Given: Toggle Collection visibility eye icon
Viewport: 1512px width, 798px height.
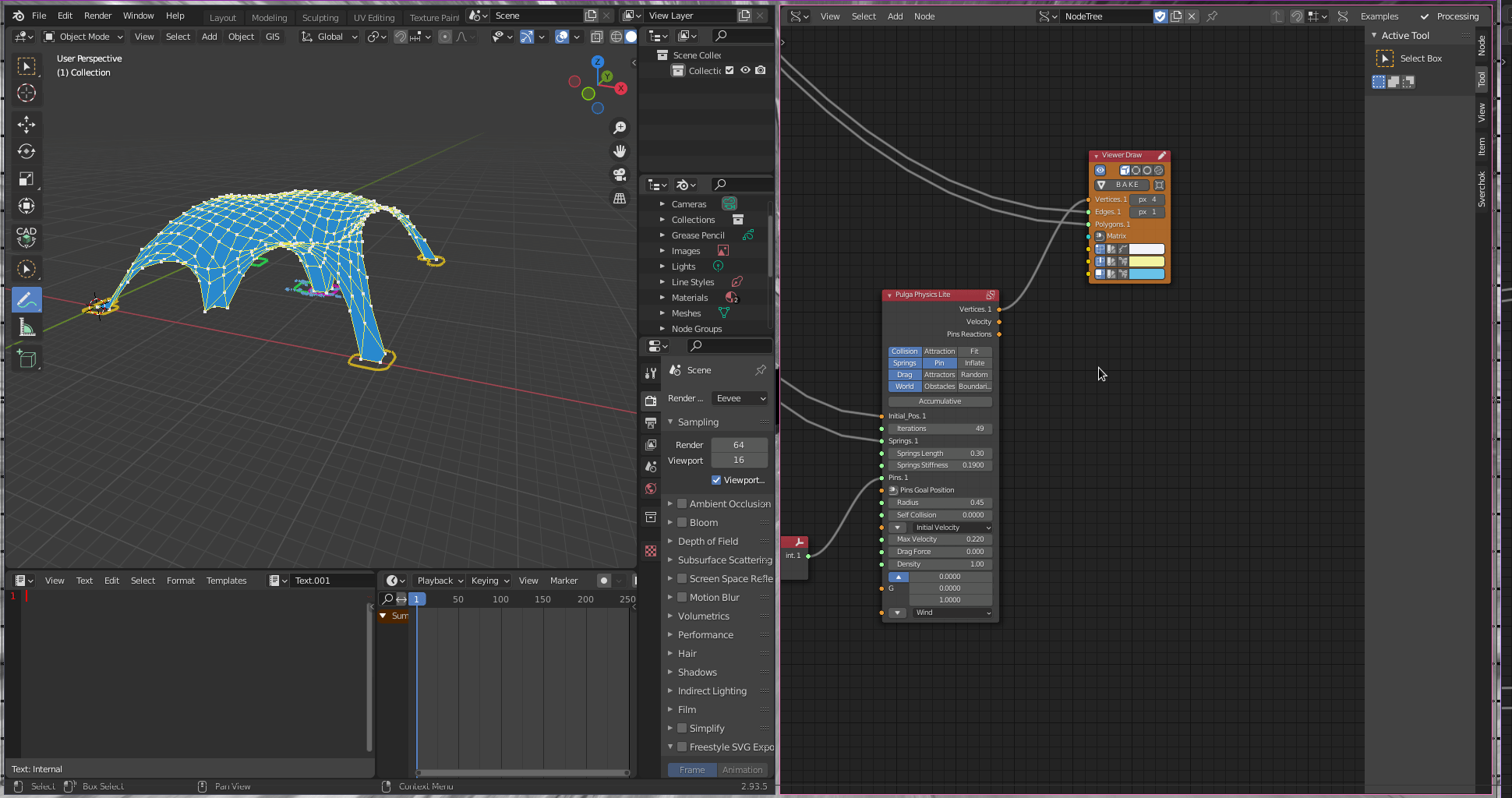Looking at the screenshot, I should (745, 70).
